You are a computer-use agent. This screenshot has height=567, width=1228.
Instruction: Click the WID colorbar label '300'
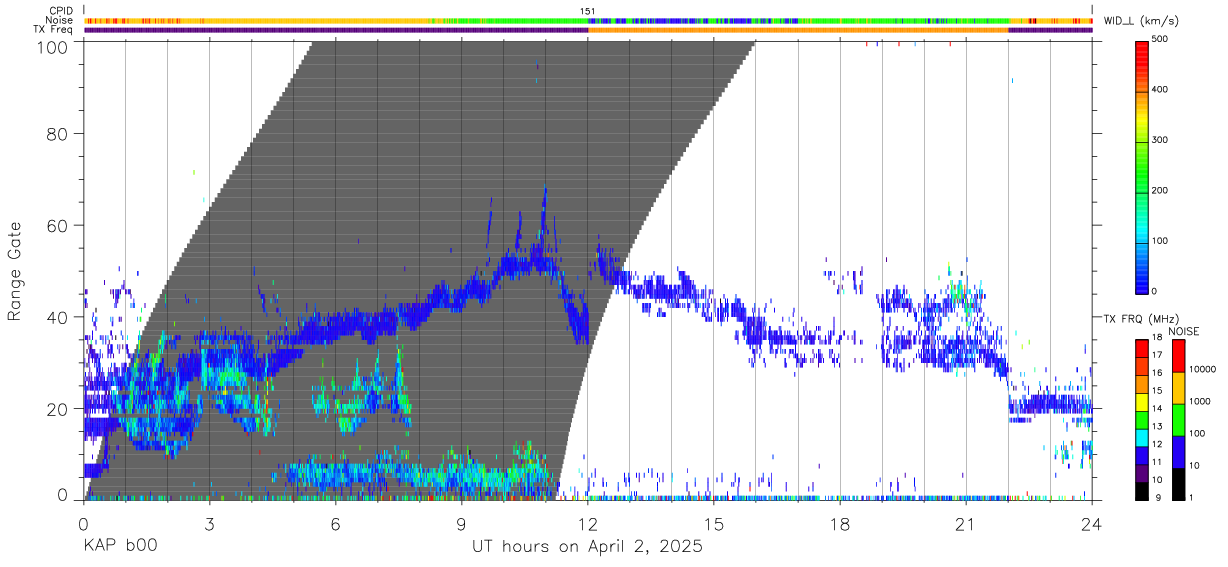(1162, 140)
